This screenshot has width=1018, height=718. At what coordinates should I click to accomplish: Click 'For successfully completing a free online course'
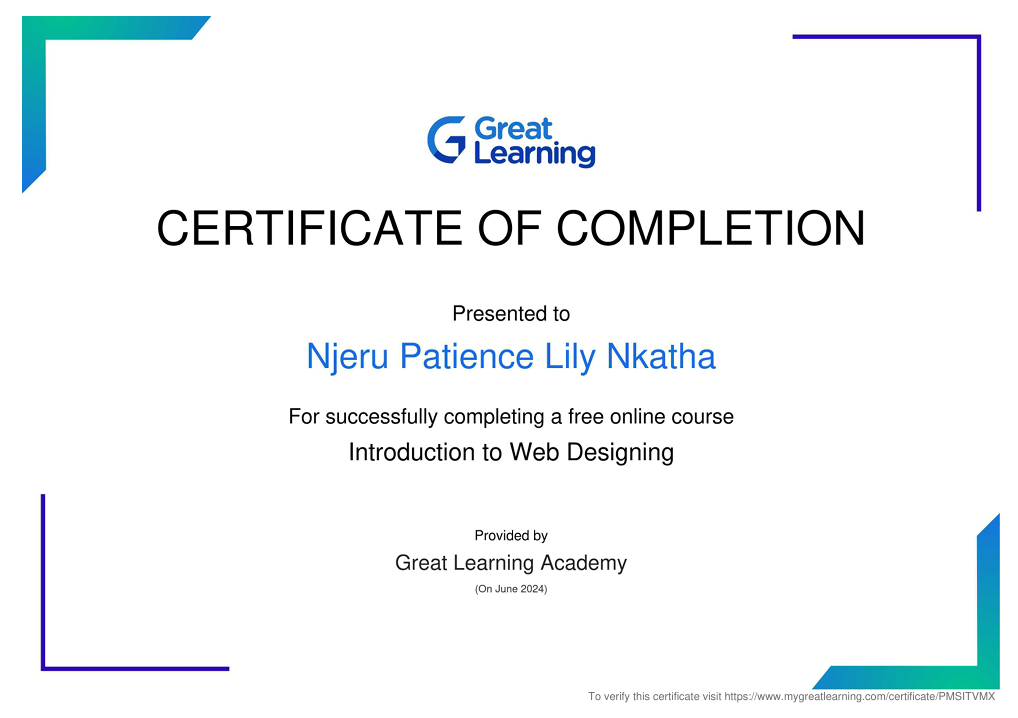(x=511, y=416)
